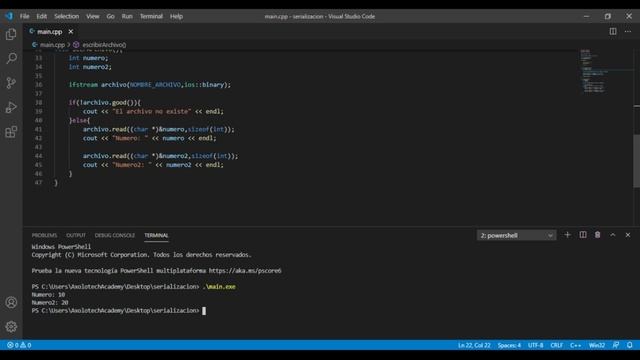Open the Help menu
640x360 pixels.
[176, 16]
